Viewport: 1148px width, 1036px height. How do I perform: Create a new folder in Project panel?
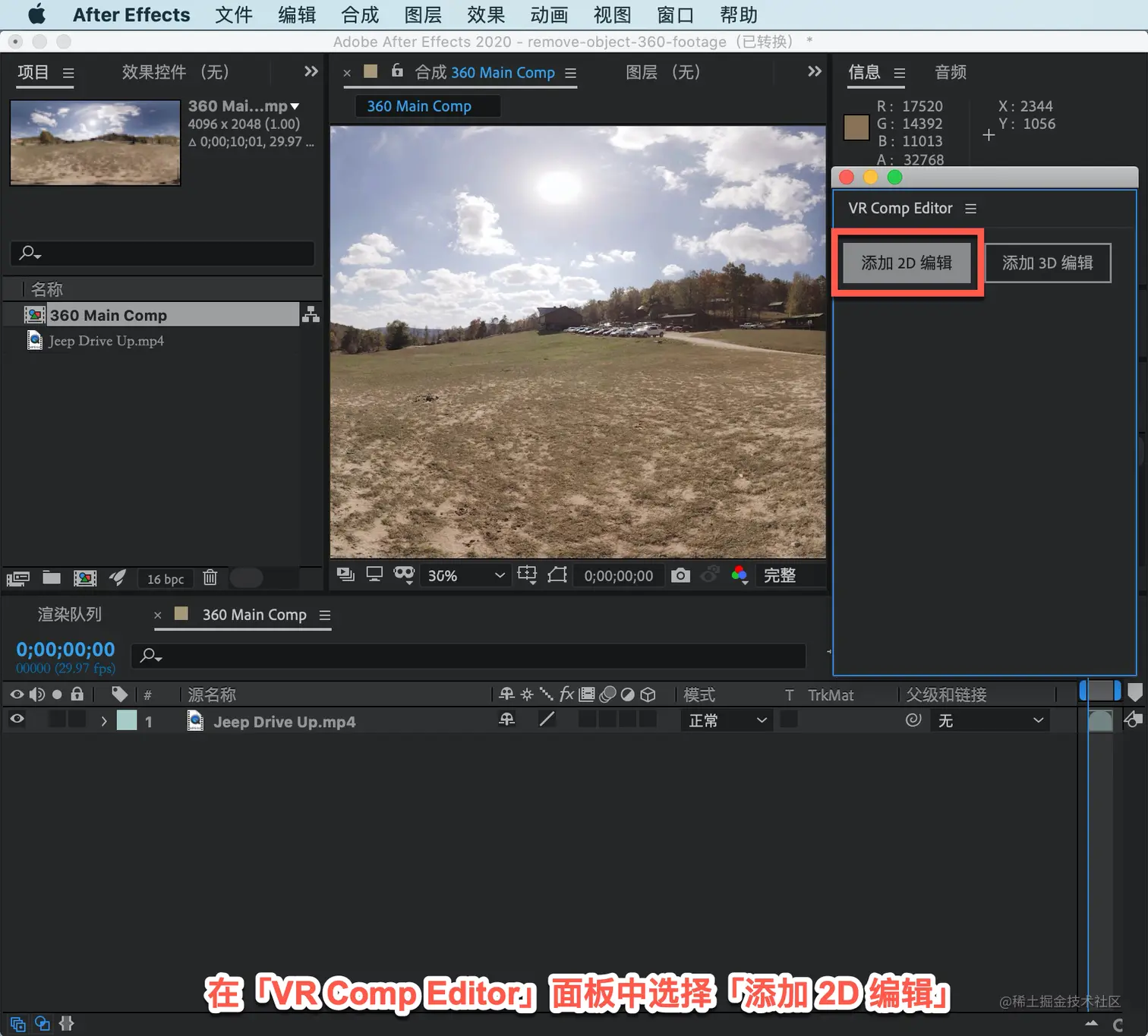click(52, 578)
